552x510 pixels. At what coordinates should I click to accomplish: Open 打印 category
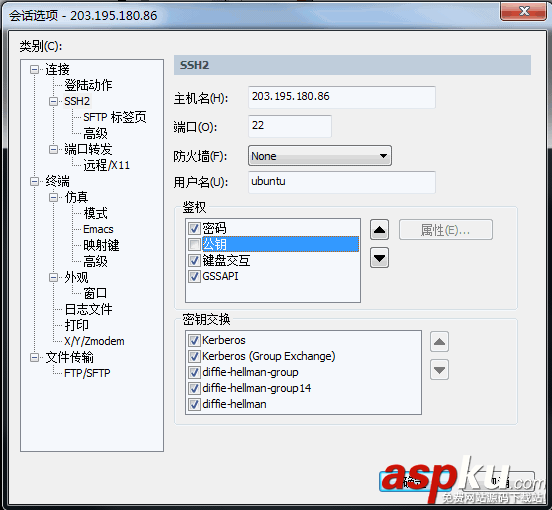[x=76, y=325]
